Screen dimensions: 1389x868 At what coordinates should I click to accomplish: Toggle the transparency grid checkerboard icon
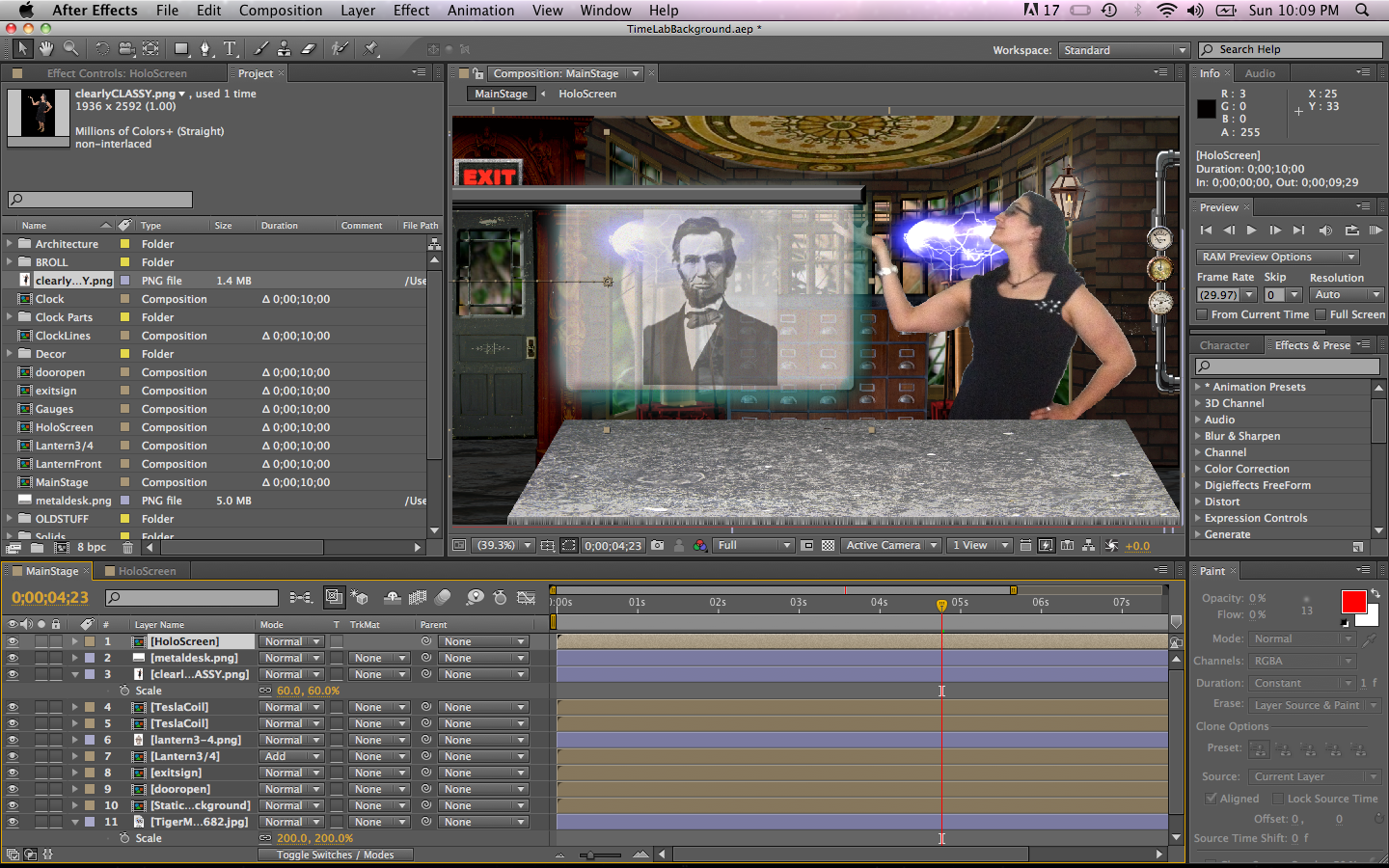click(x=828, y=546)
